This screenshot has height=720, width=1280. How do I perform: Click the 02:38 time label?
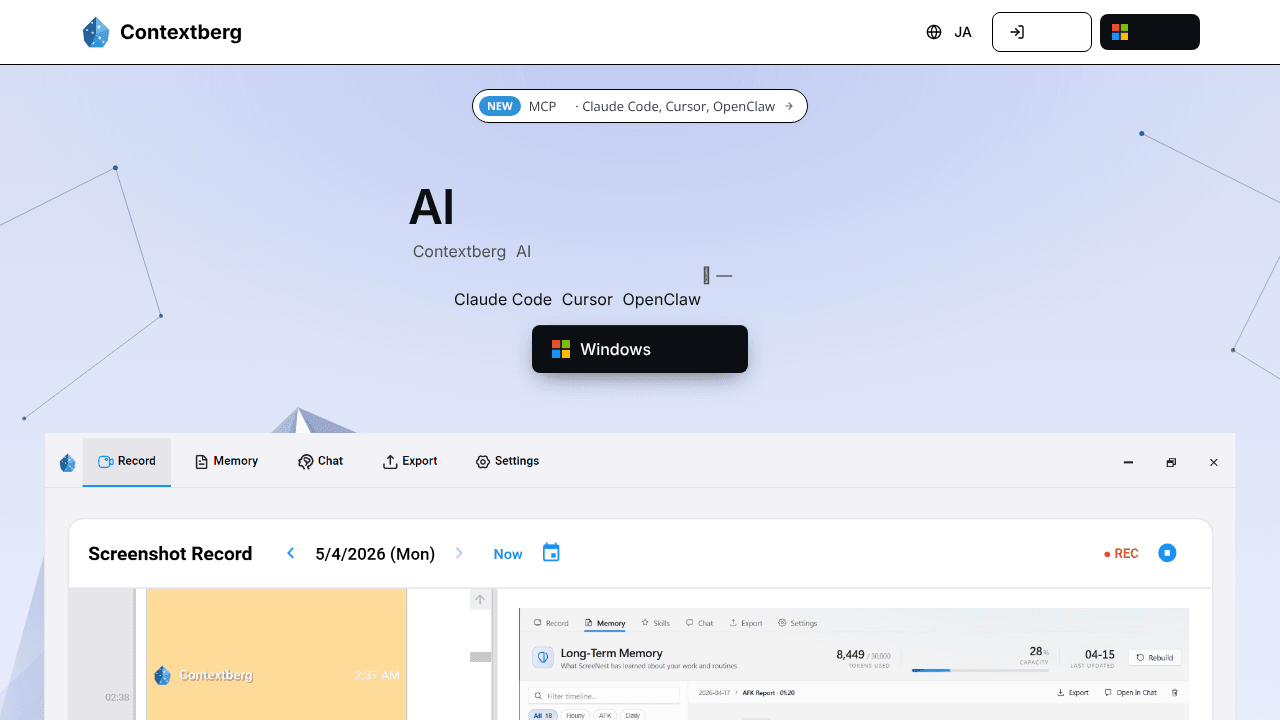click(x=117, y=697)
